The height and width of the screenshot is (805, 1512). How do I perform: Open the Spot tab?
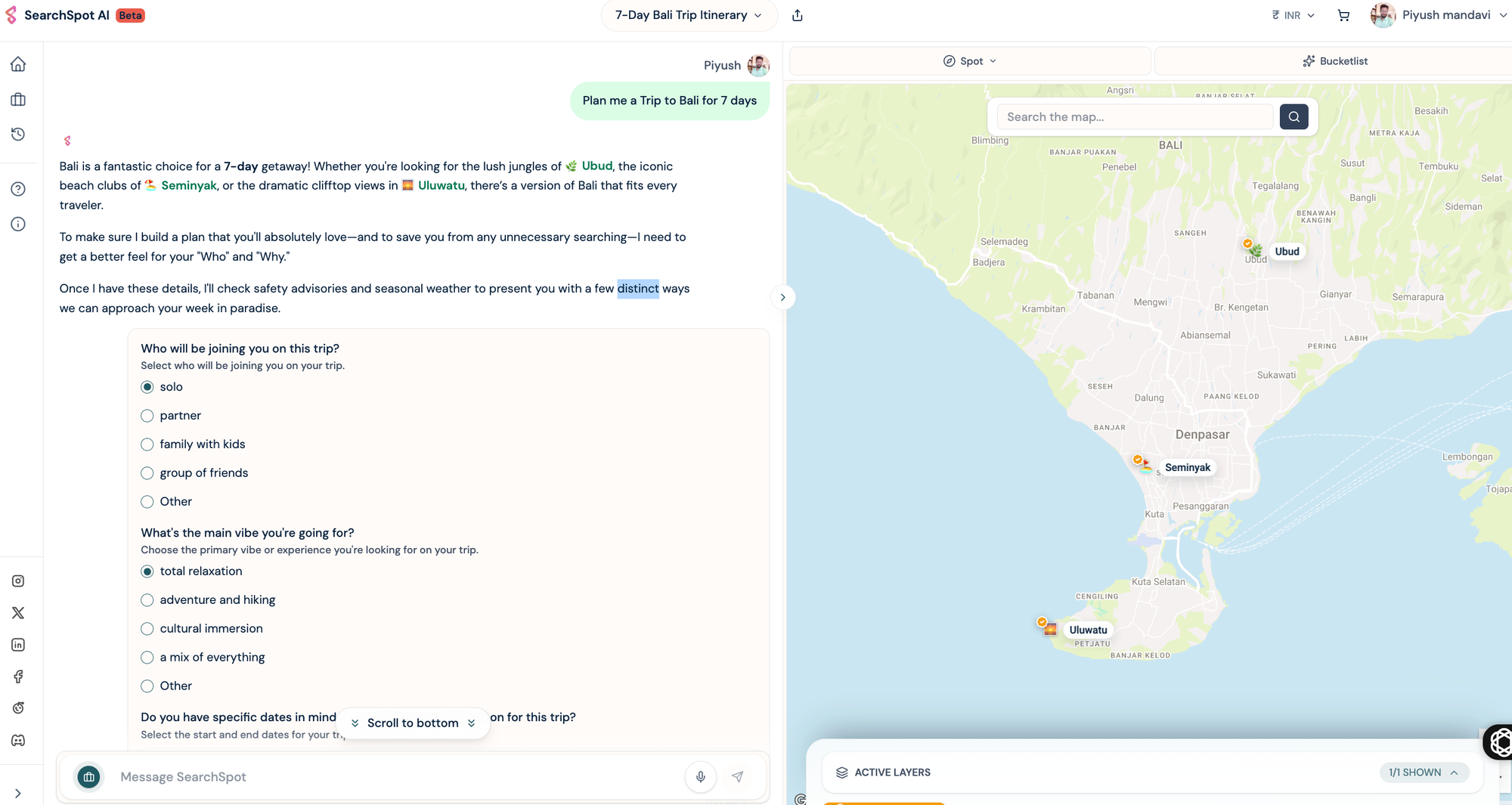click(970, 61)
